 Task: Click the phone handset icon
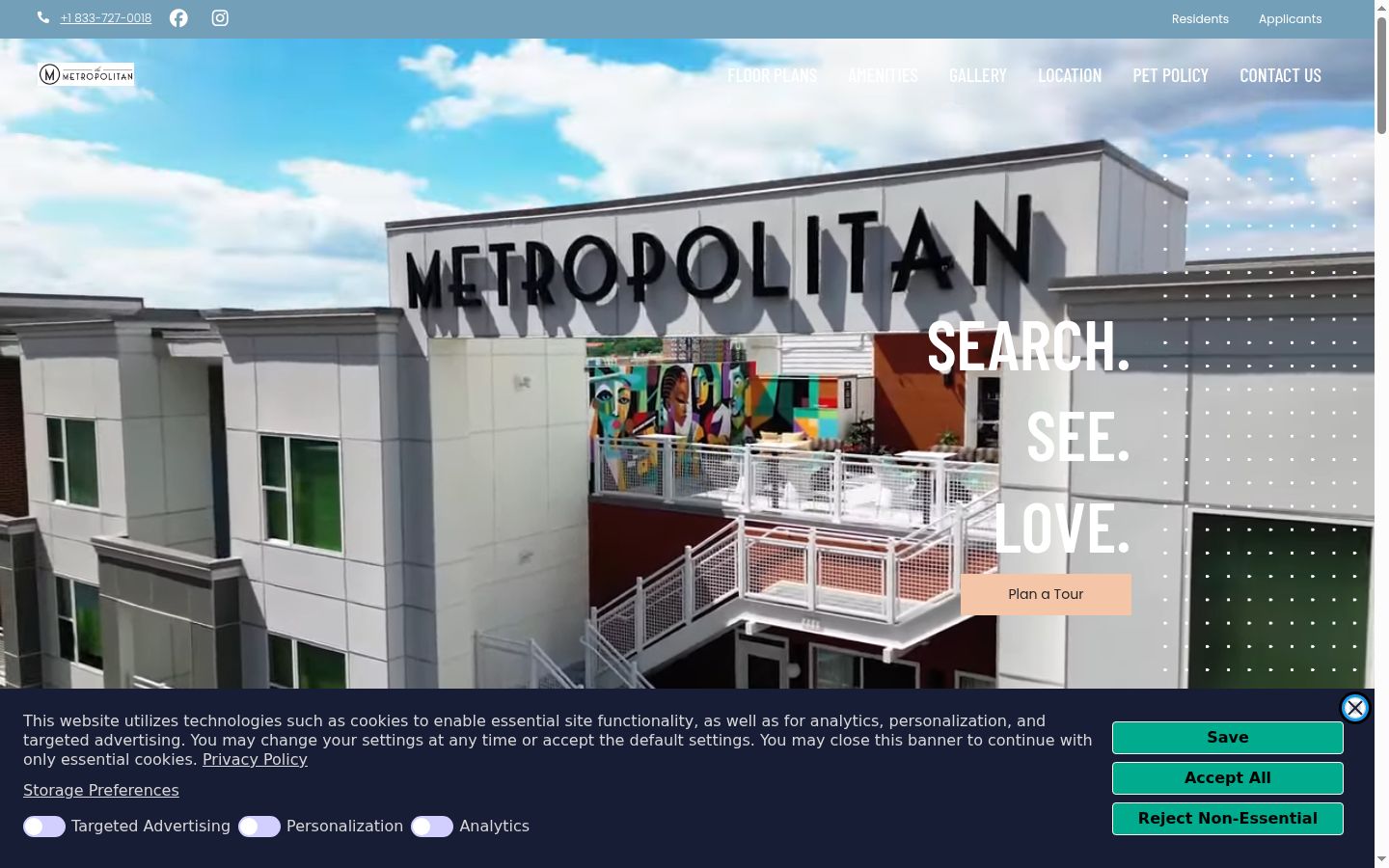43,17
